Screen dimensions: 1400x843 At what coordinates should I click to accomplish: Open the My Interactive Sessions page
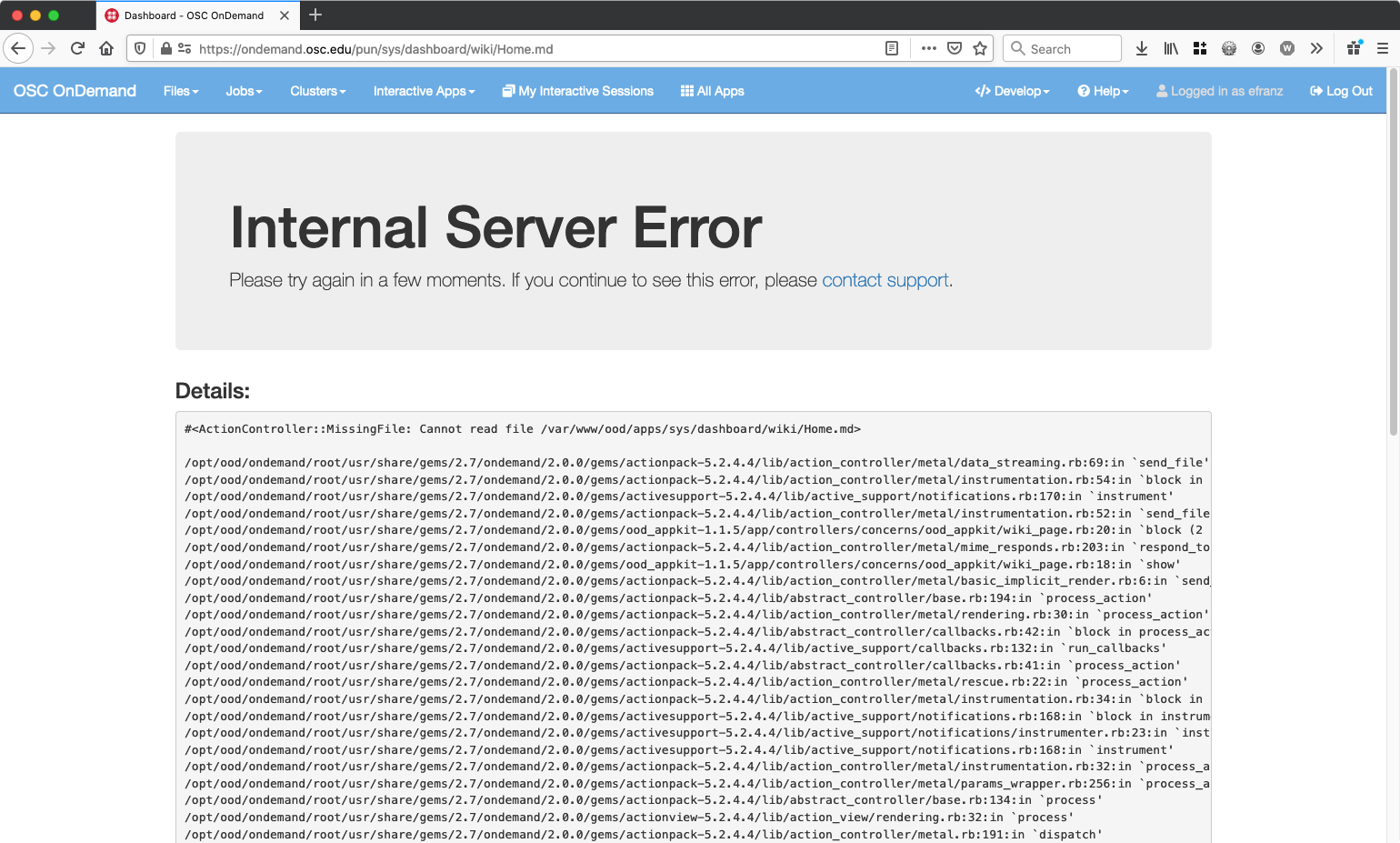(x=577, y=90)
